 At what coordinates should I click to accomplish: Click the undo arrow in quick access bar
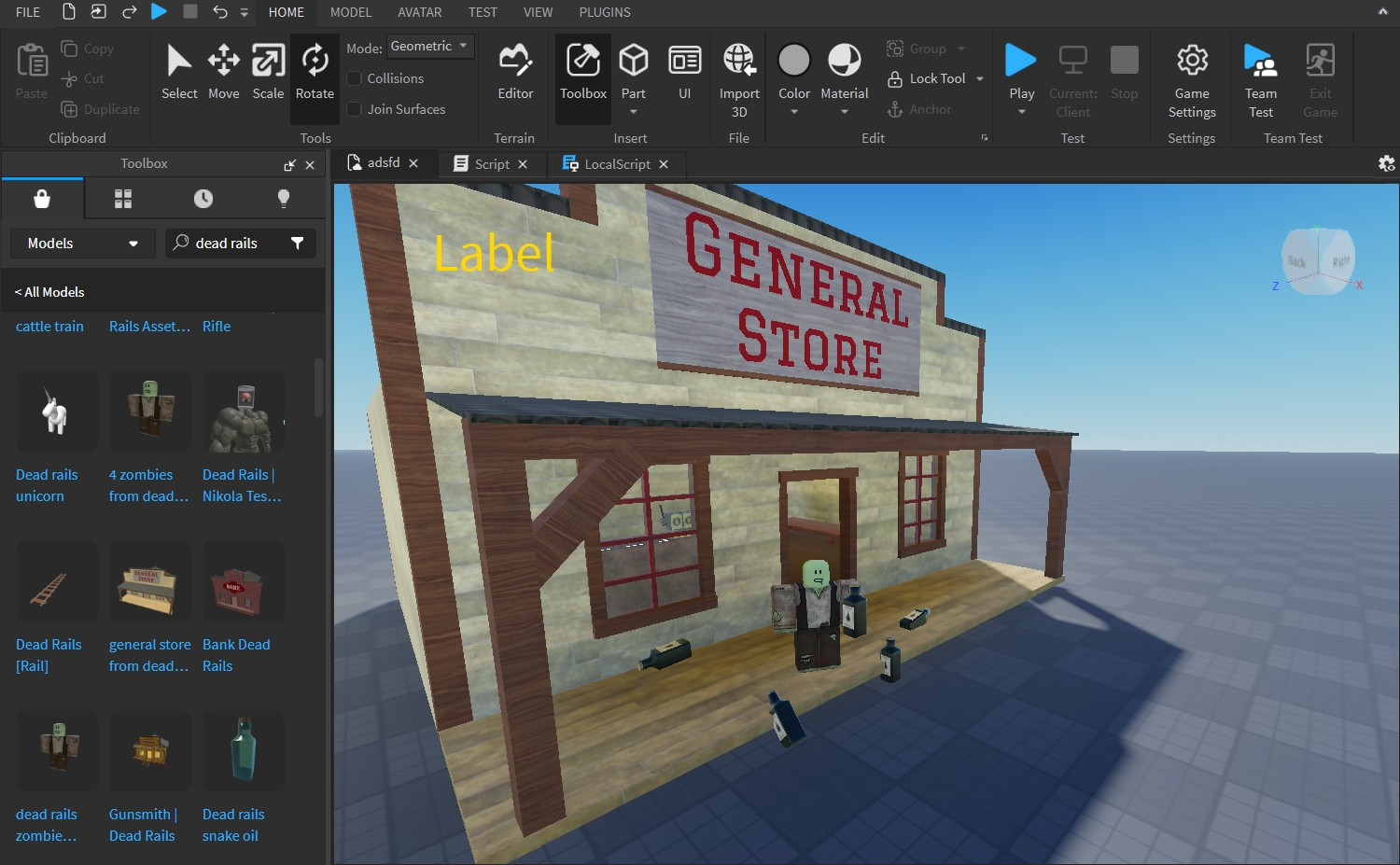pos(220,12)
